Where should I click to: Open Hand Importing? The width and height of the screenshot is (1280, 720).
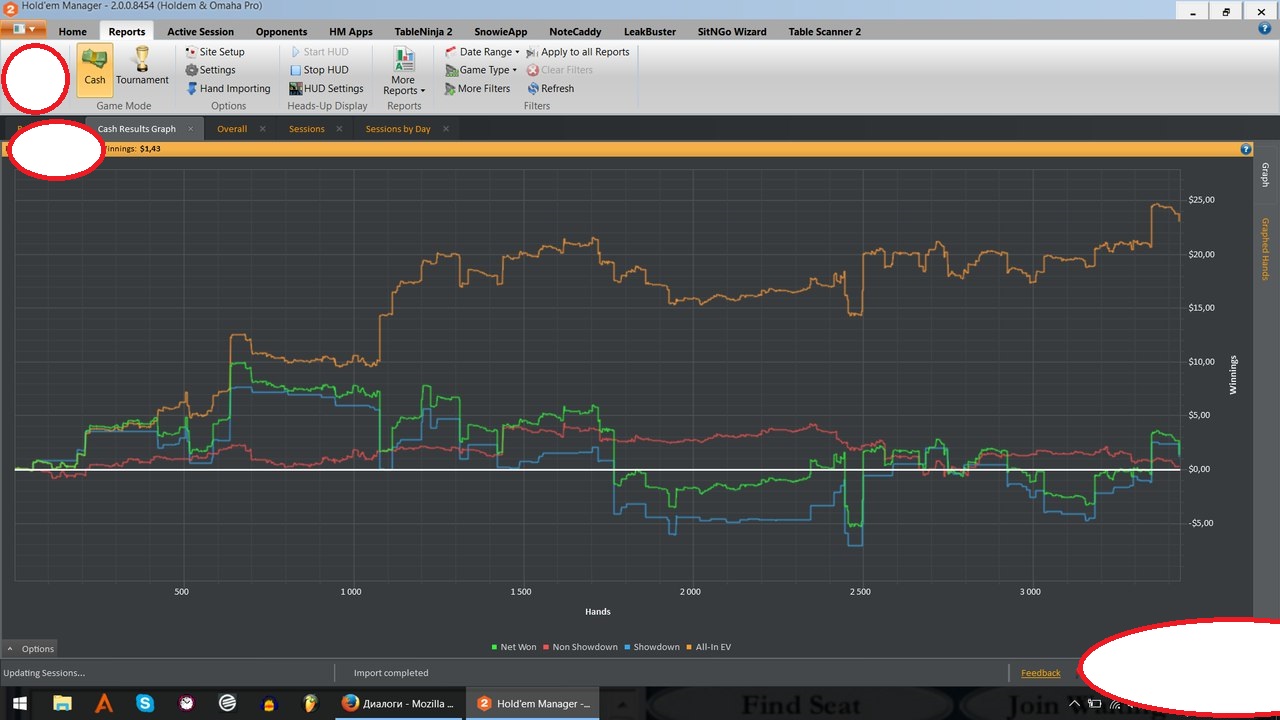(228, 89)
